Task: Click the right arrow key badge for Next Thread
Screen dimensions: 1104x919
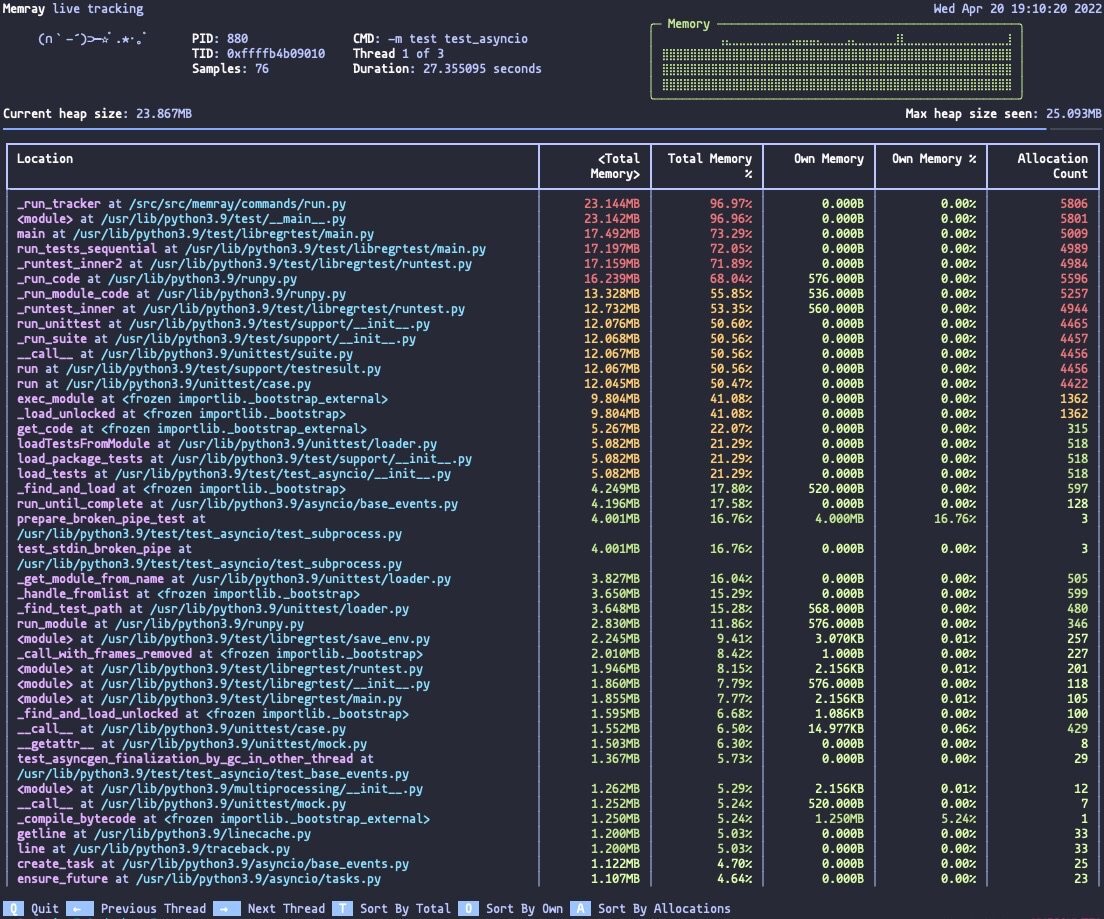Action: point(225,908)
